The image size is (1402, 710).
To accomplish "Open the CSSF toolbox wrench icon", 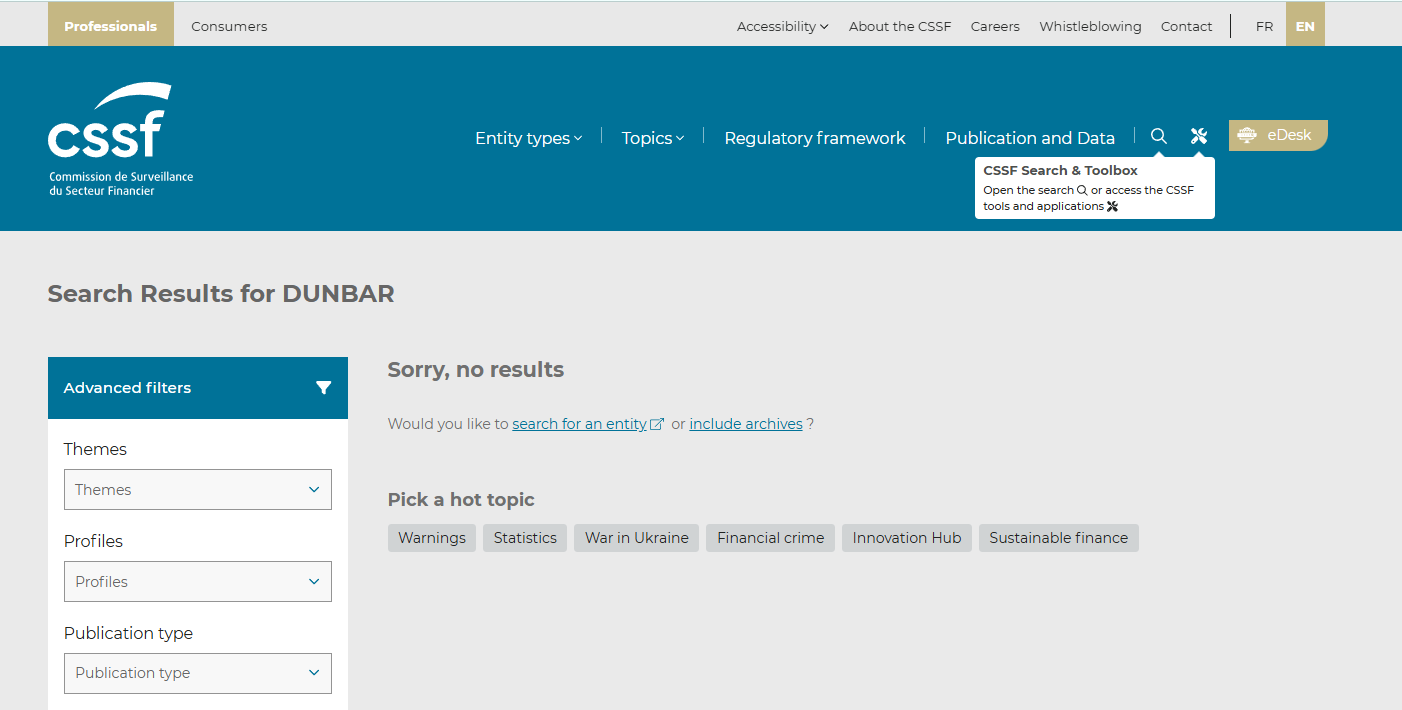I will 1199,137.
